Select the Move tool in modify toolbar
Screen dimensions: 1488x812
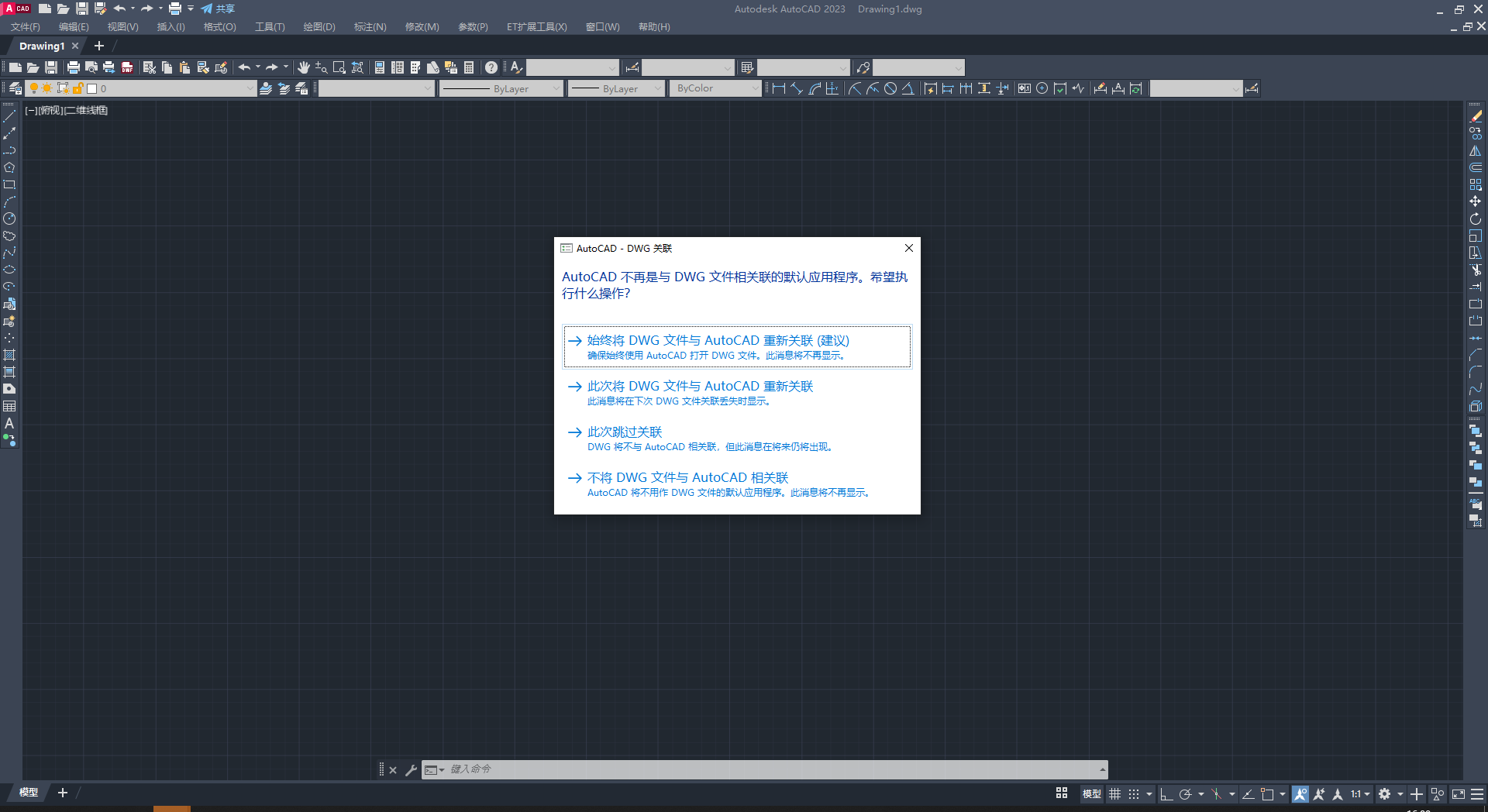point(1476,201)
